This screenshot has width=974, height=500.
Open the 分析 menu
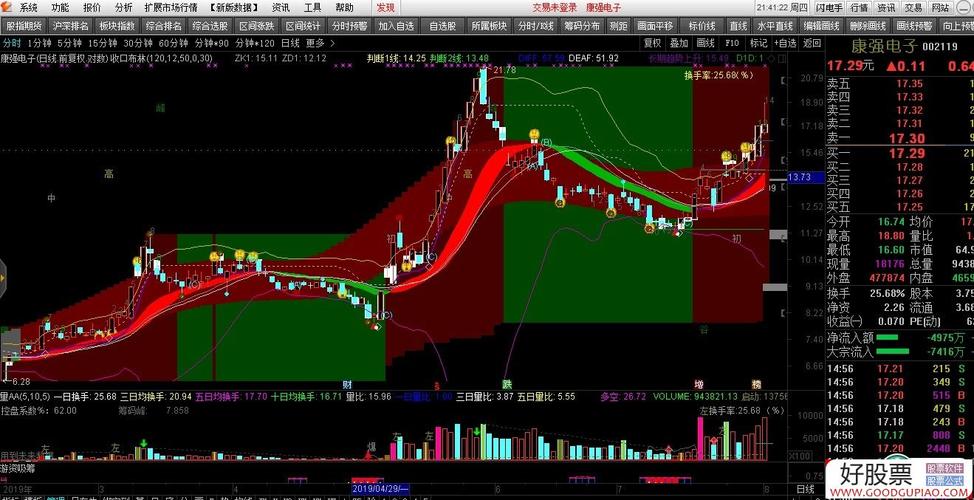click(x=124, y=8)
